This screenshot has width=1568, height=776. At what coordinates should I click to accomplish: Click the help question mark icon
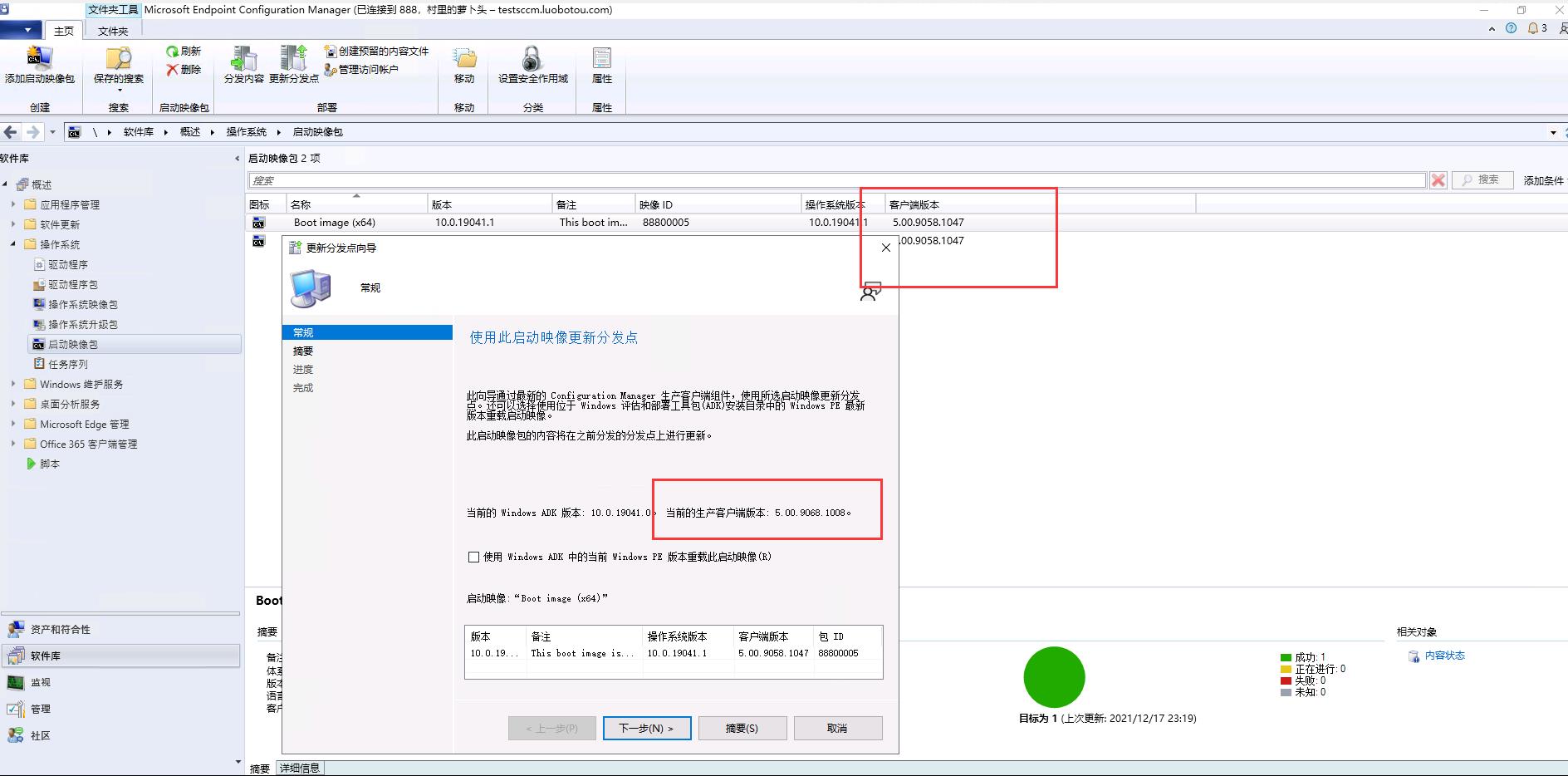[1511, 28]
